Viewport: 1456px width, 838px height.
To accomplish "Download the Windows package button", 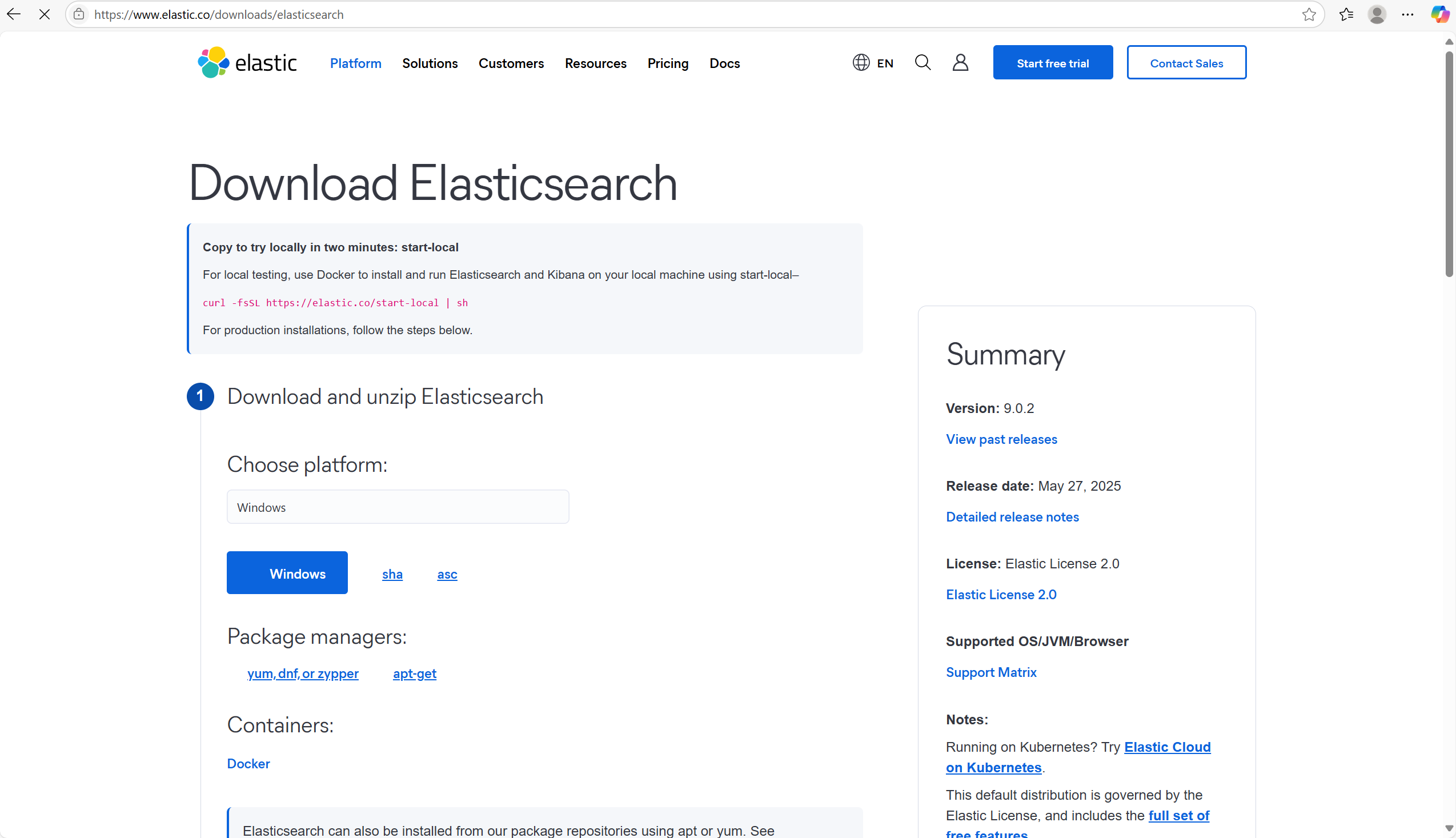I will pyautogui.click(x=287, y=573).
